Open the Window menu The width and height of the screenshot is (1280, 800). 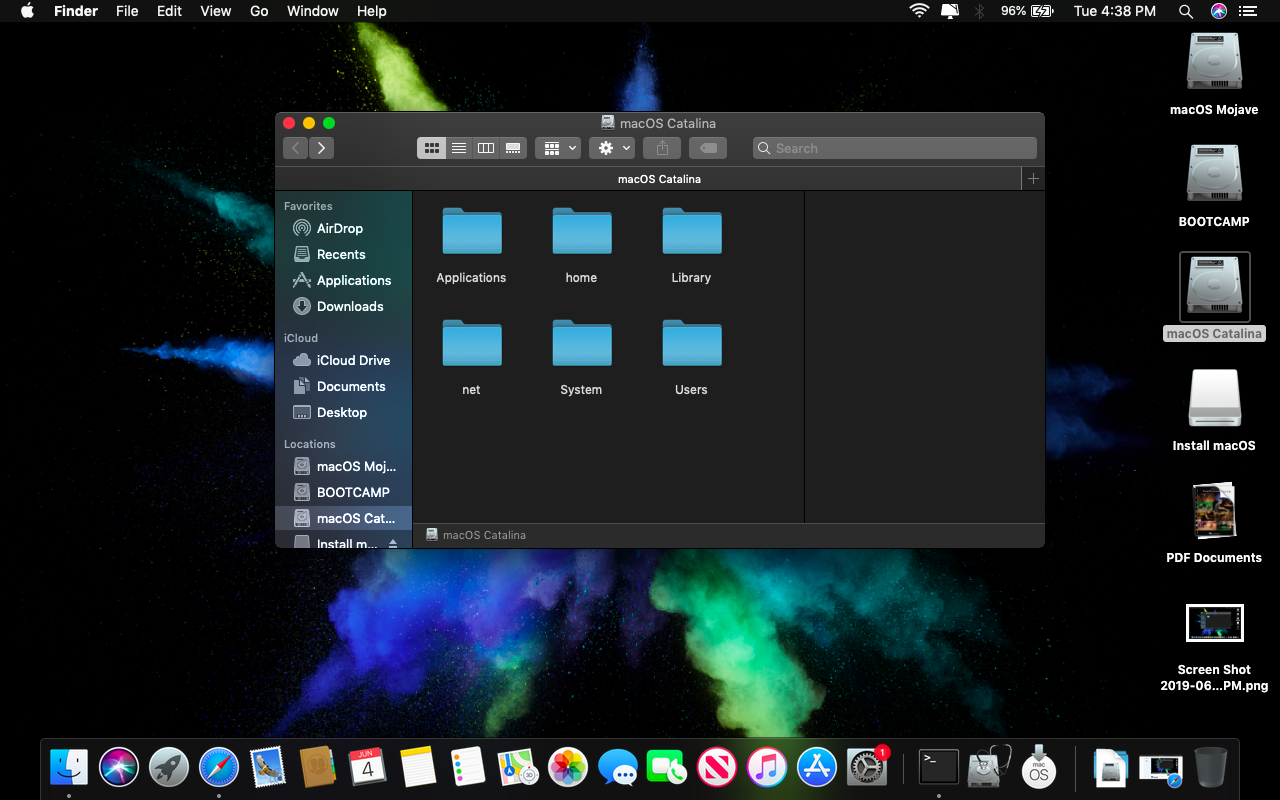click(313, 11)
